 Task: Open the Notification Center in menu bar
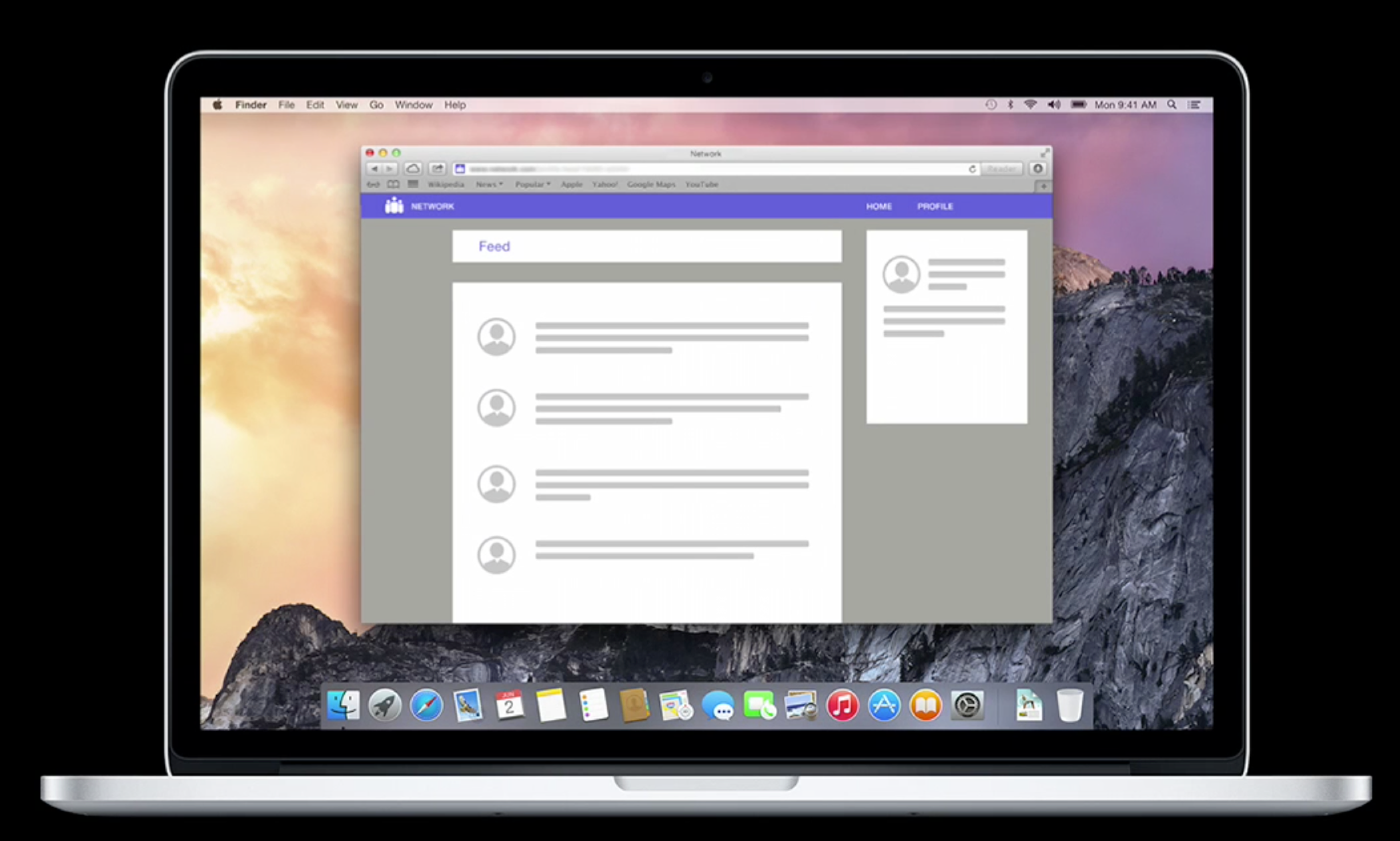tap(1194, 105)
